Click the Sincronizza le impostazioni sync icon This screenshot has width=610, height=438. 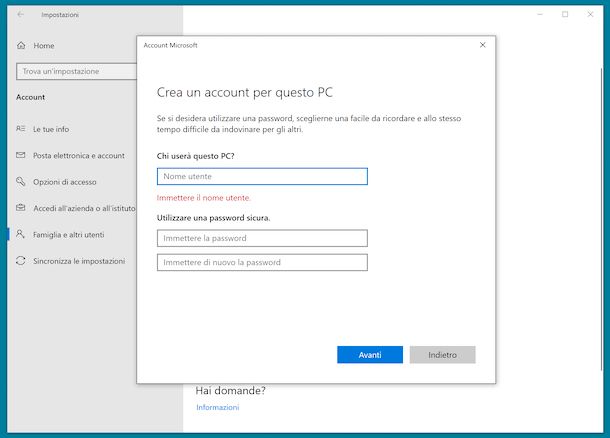tap(21, 261)
